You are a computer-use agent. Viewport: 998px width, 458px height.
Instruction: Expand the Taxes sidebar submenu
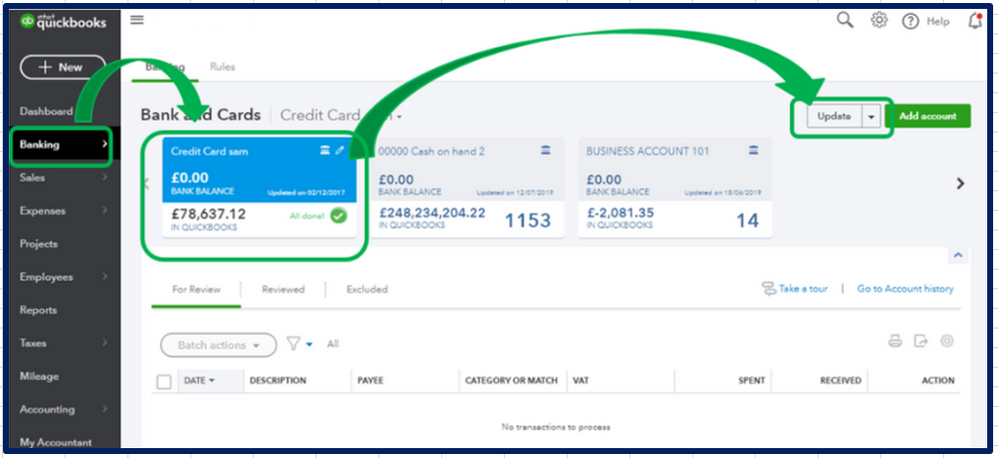pos(104,343)
